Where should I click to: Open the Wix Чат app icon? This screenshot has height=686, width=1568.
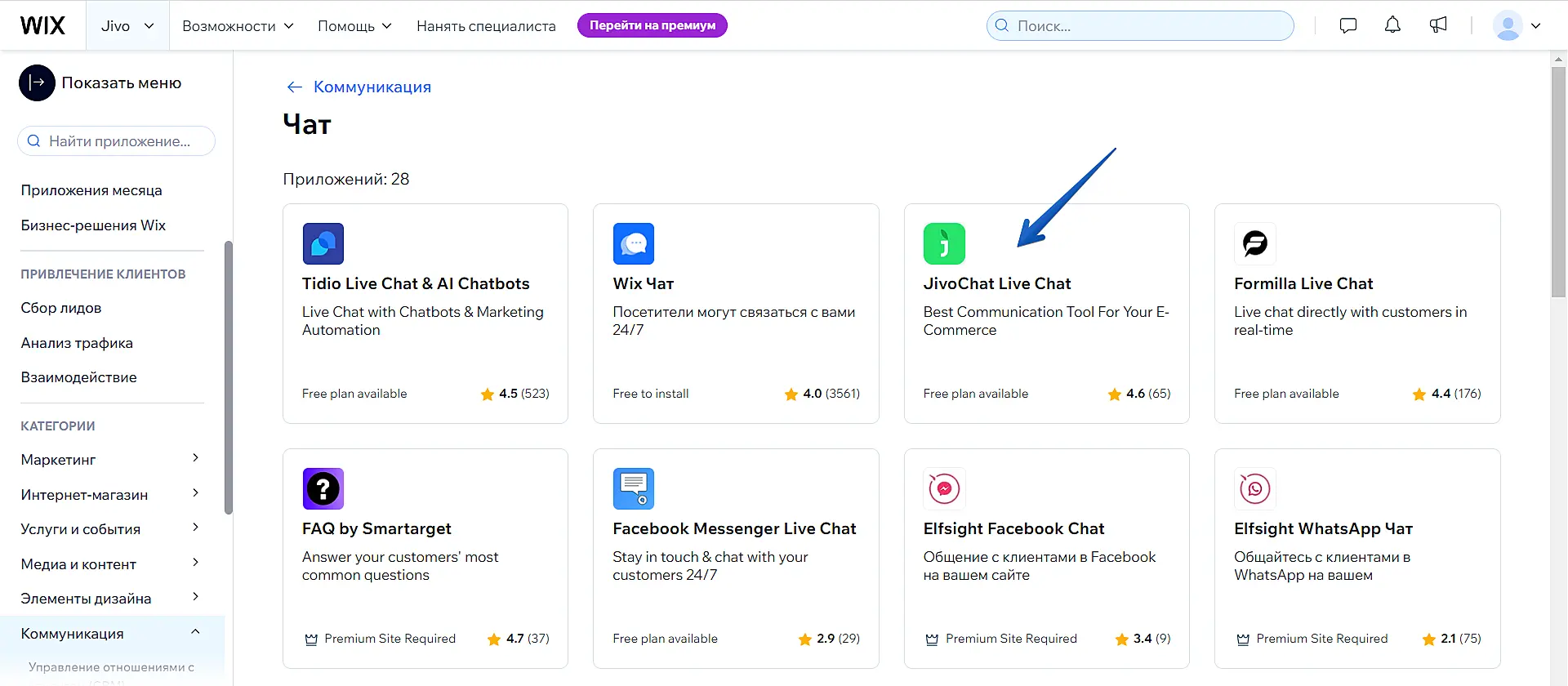633,243
